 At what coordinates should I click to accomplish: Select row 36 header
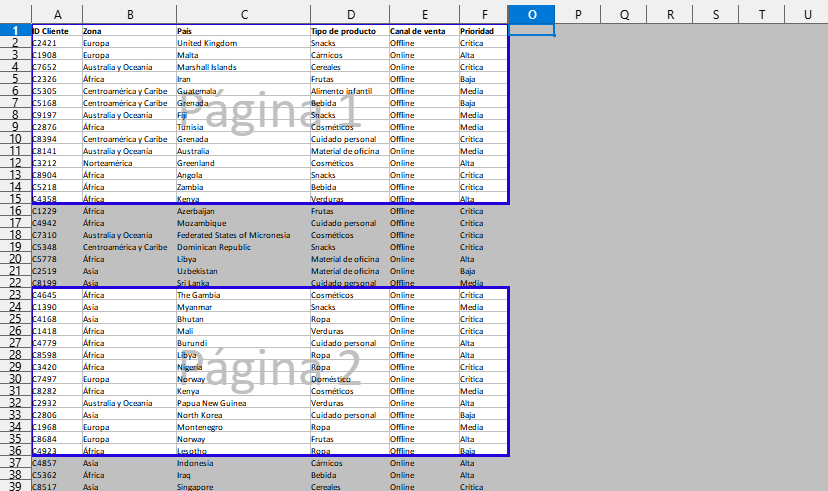(x=15, y=451)
